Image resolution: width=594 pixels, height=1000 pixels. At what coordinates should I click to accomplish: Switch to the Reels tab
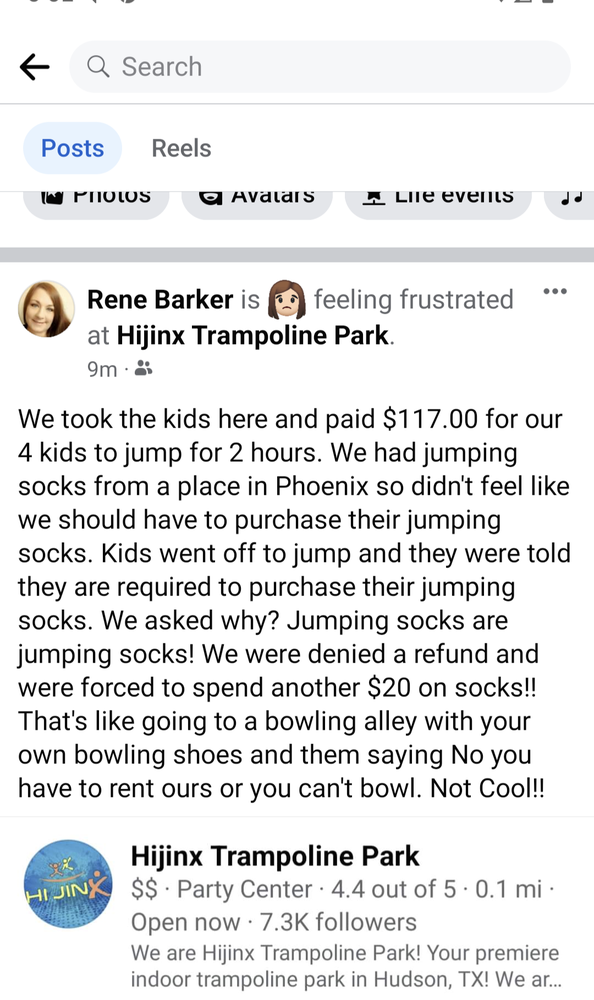coord(181,148)
